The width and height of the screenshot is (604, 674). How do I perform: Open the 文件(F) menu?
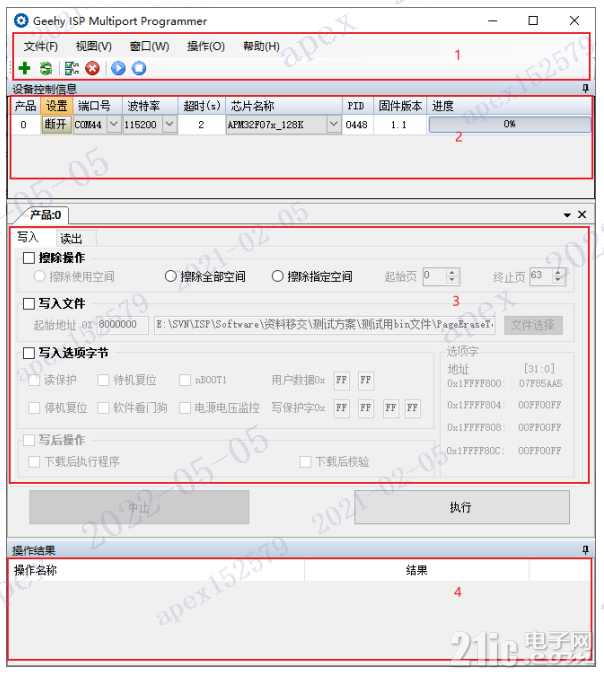pyautogui.click(x=41, y=46)
